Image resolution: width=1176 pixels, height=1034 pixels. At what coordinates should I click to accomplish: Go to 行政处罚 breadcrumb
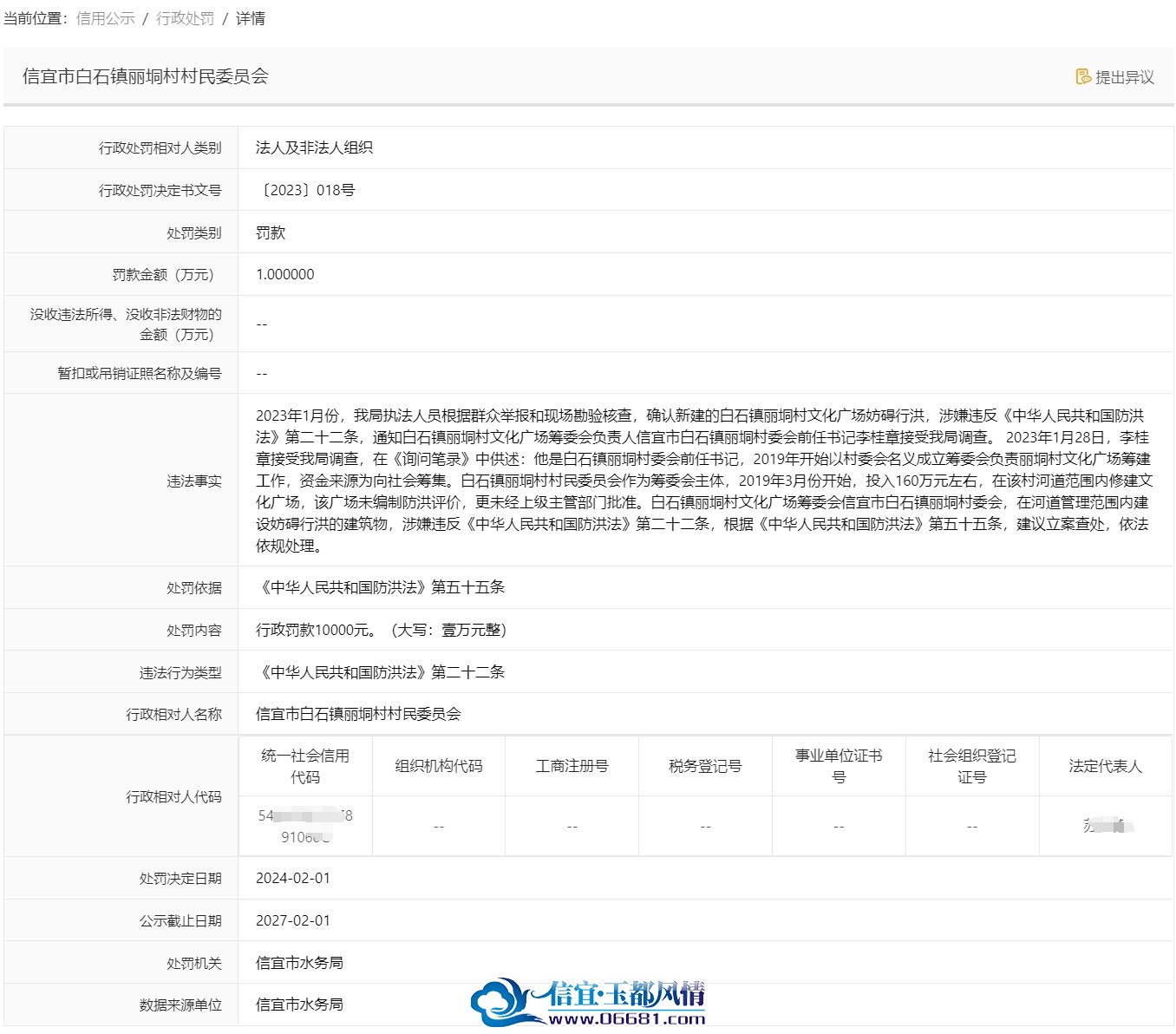coord(185,18)
